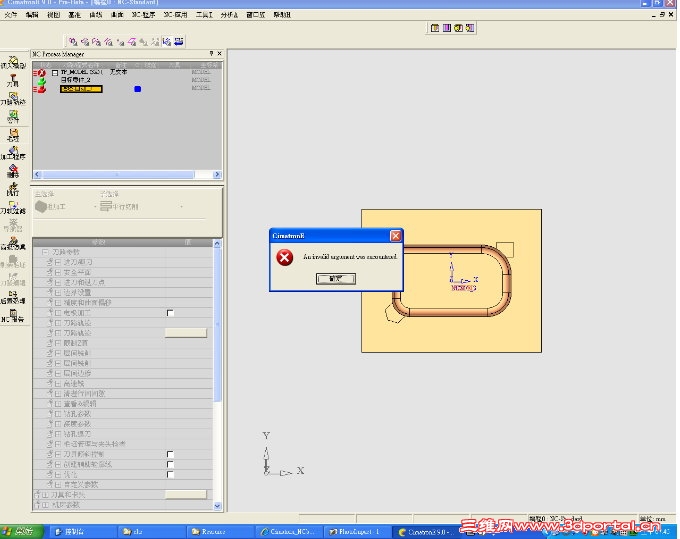Viewport: 680px width, 539px height.
Task: Click the red error icon in dialog
Action: tap(284, 258)
